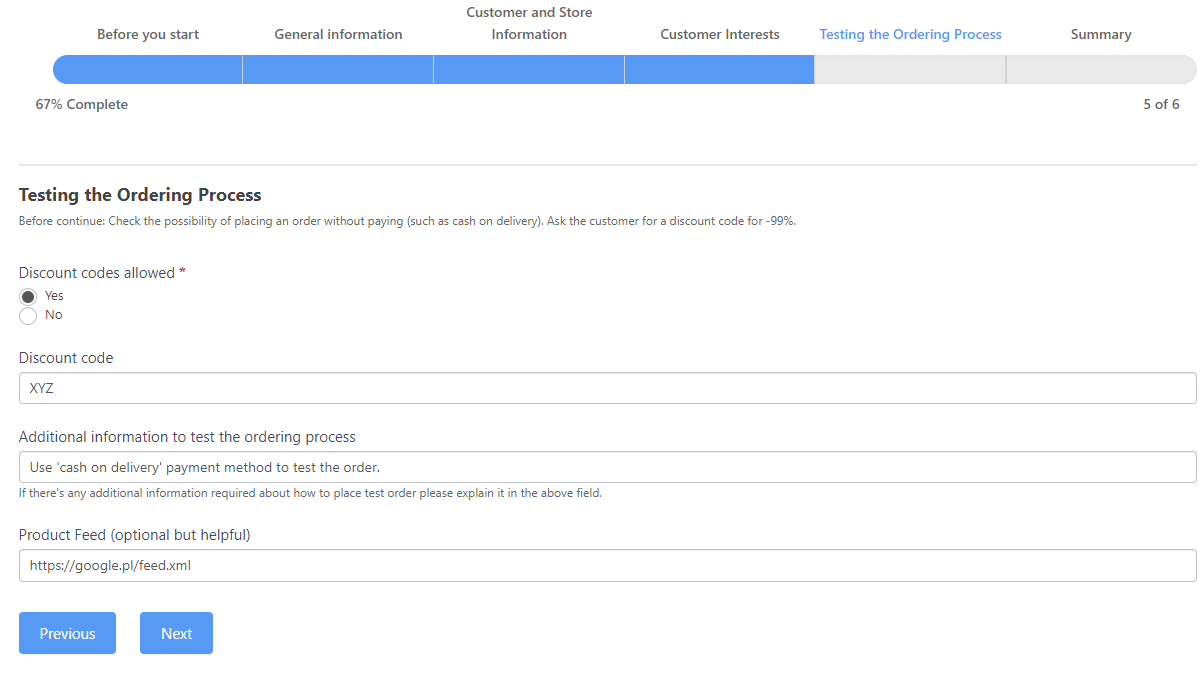Screen dimensions: 1203x696
Task: Click the 'Testing the Ordering Process' step label
Action: [910, 34]
